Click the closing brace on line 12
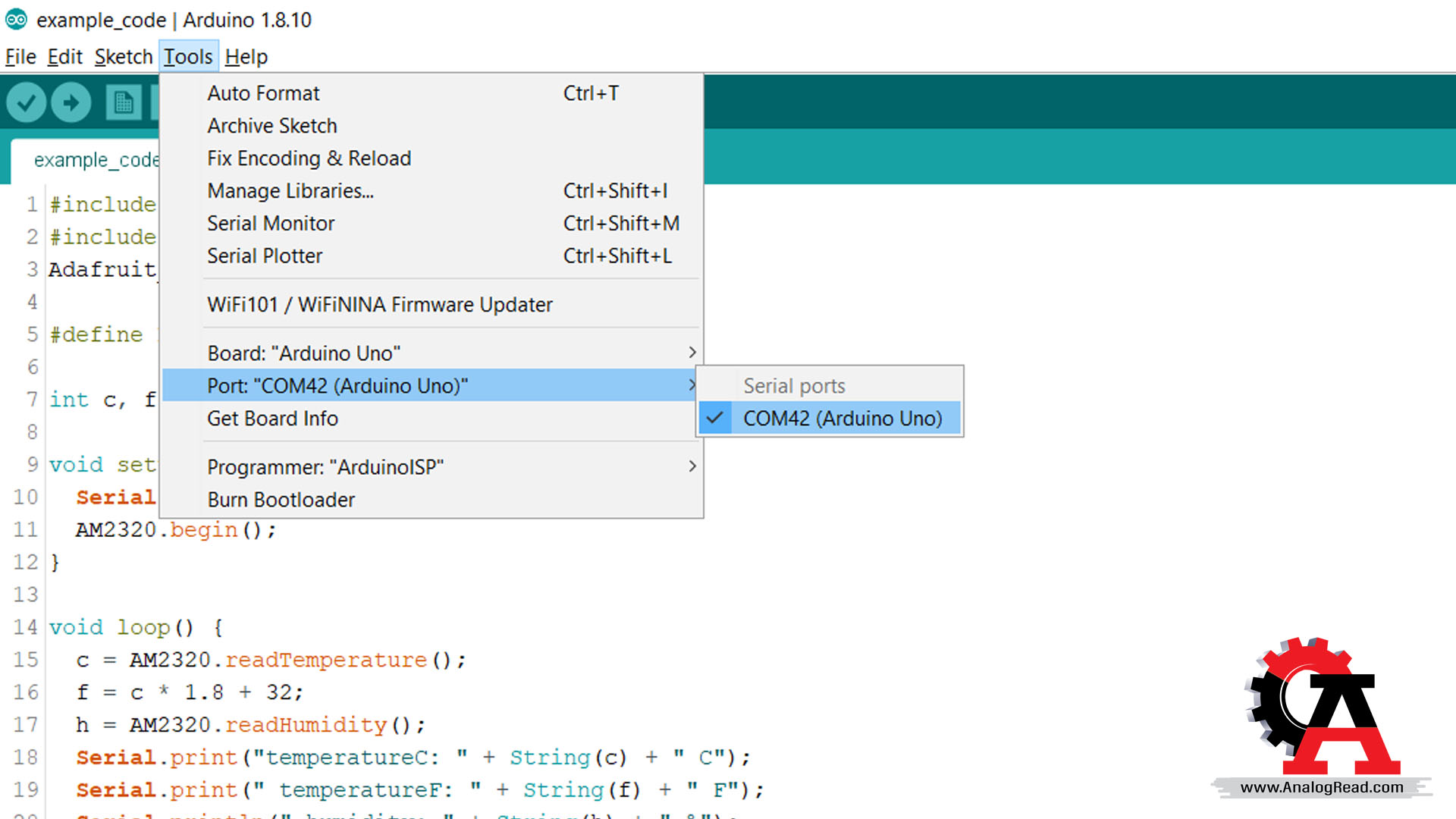Viewport: 1456px width, 819px height. pyautogui.click(x=55, y=563)
